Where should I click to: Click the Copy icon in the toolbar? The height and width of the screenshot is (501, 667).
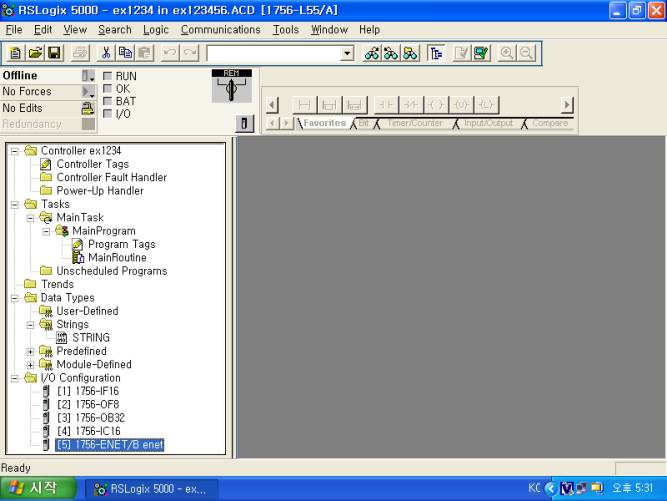click(124, 51)
